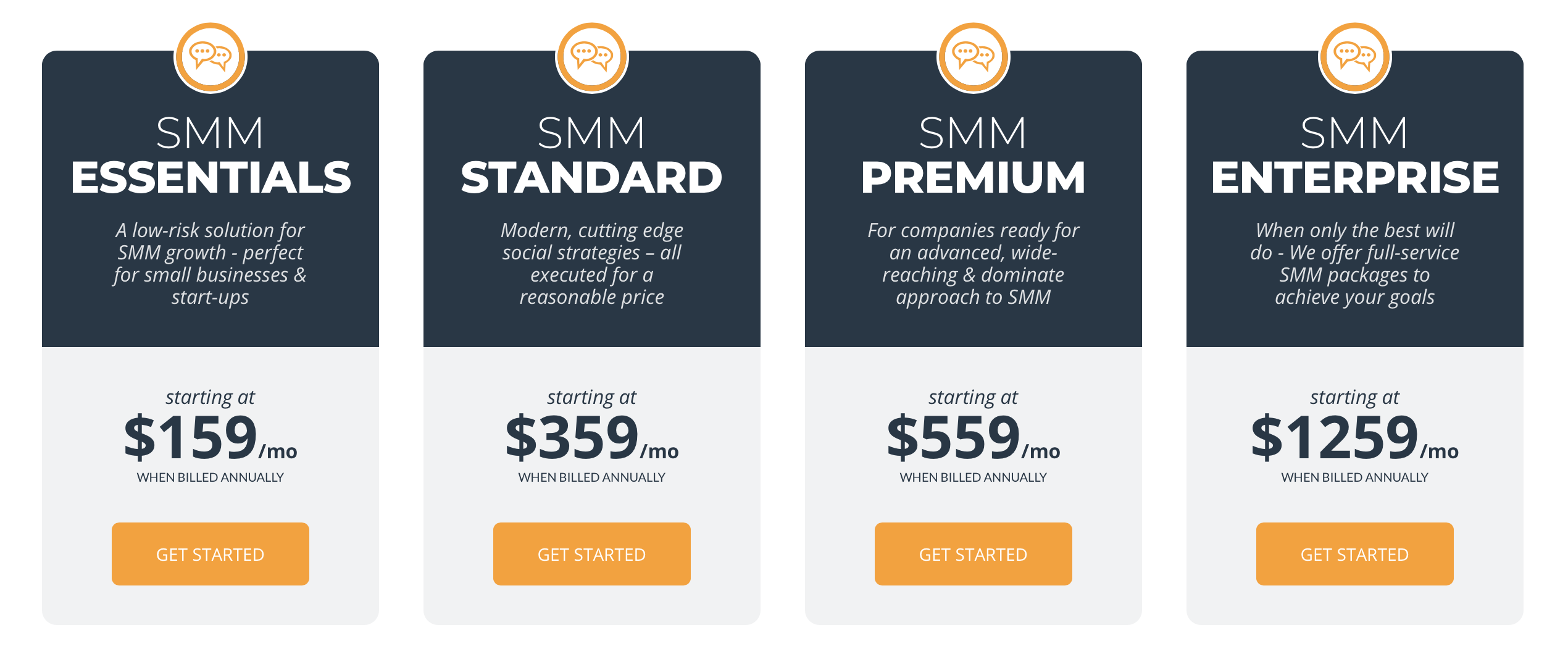Select the SMM ENTERPRISE heading
This screenshot has height=646, width=1568.
(1355, 155)
